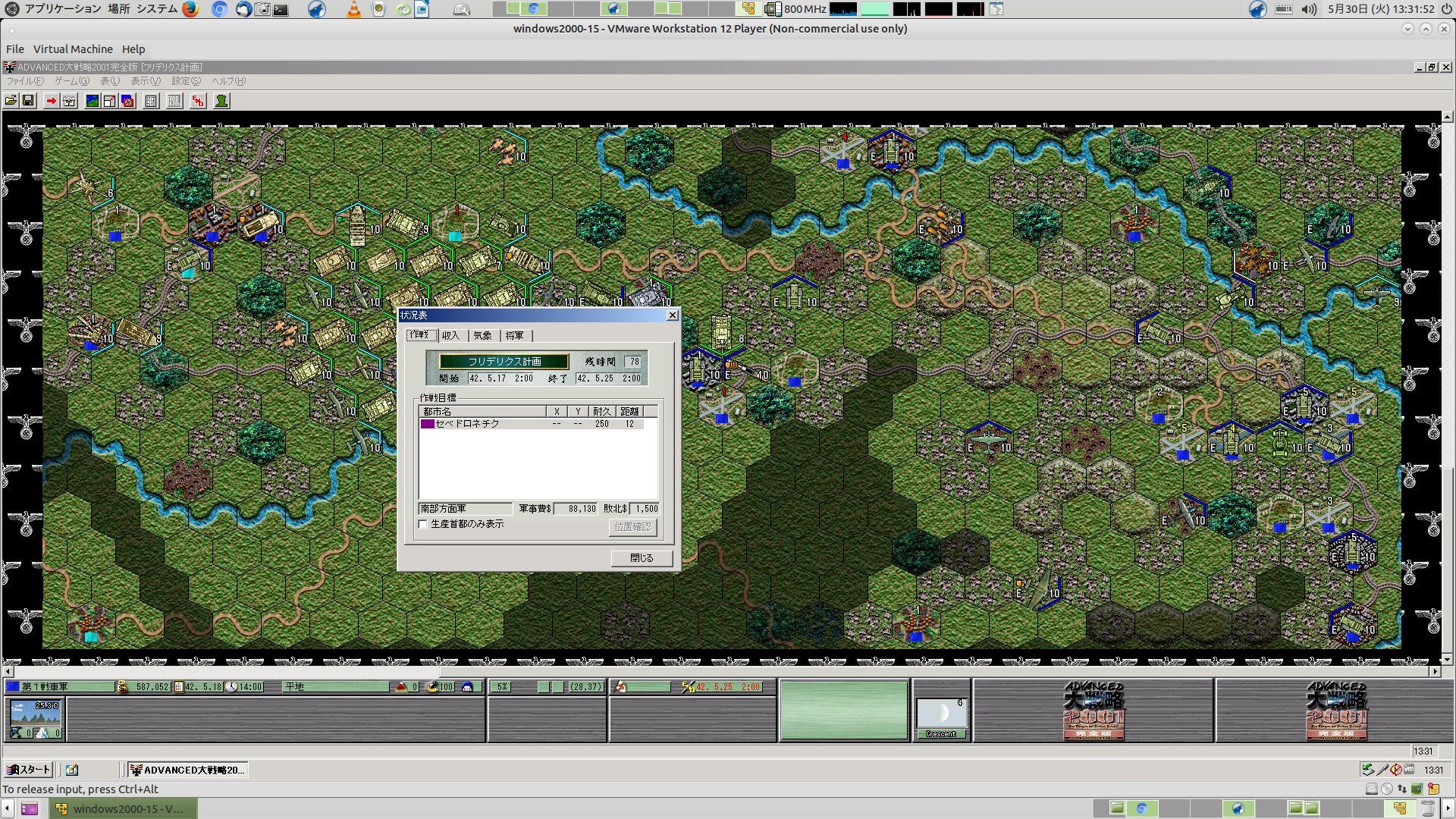Screen dimensions: 1456x819
Task: Open the grid table toolbar icon
Action: click(x=151, y=101)
